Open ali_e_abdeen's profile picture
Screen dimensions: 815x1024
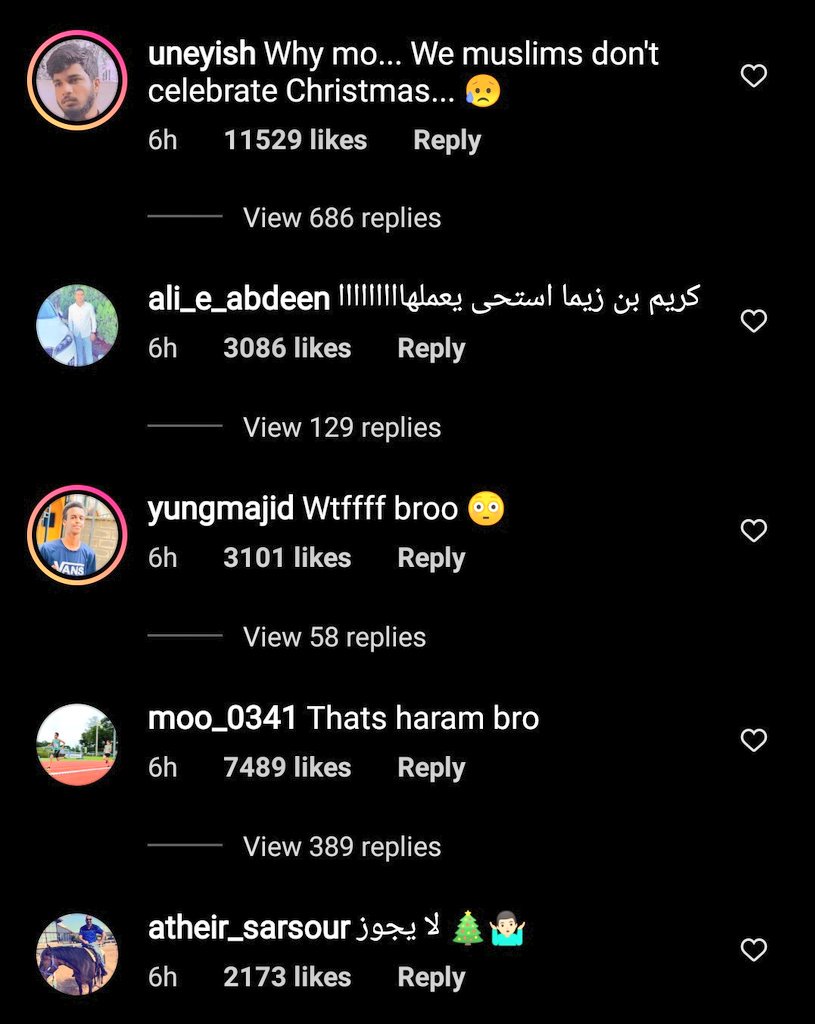pyautogui.click(x=77, y=325)
